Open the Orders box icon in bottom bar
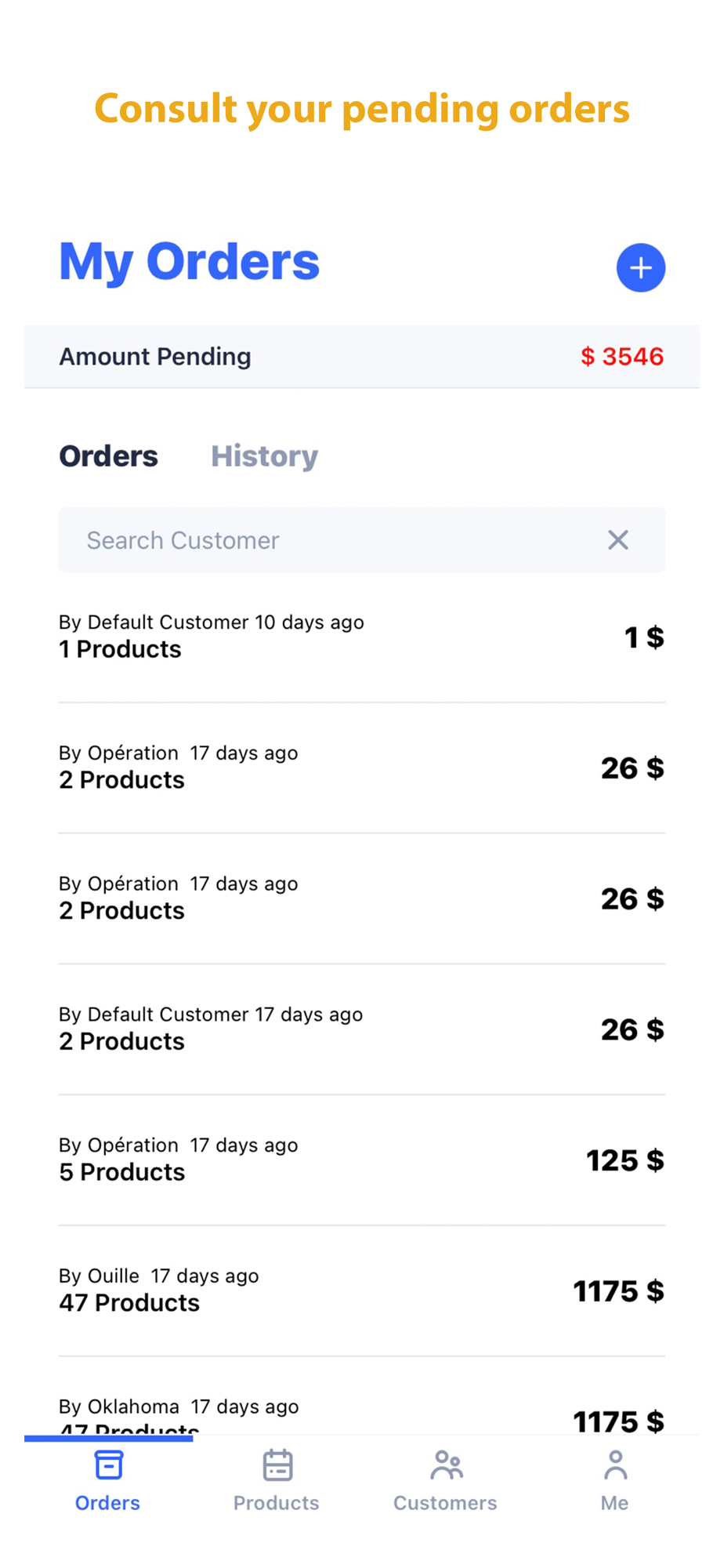Image resolution: width=724 pixels, height=1568 pixels. click(x=108, y=1465)
